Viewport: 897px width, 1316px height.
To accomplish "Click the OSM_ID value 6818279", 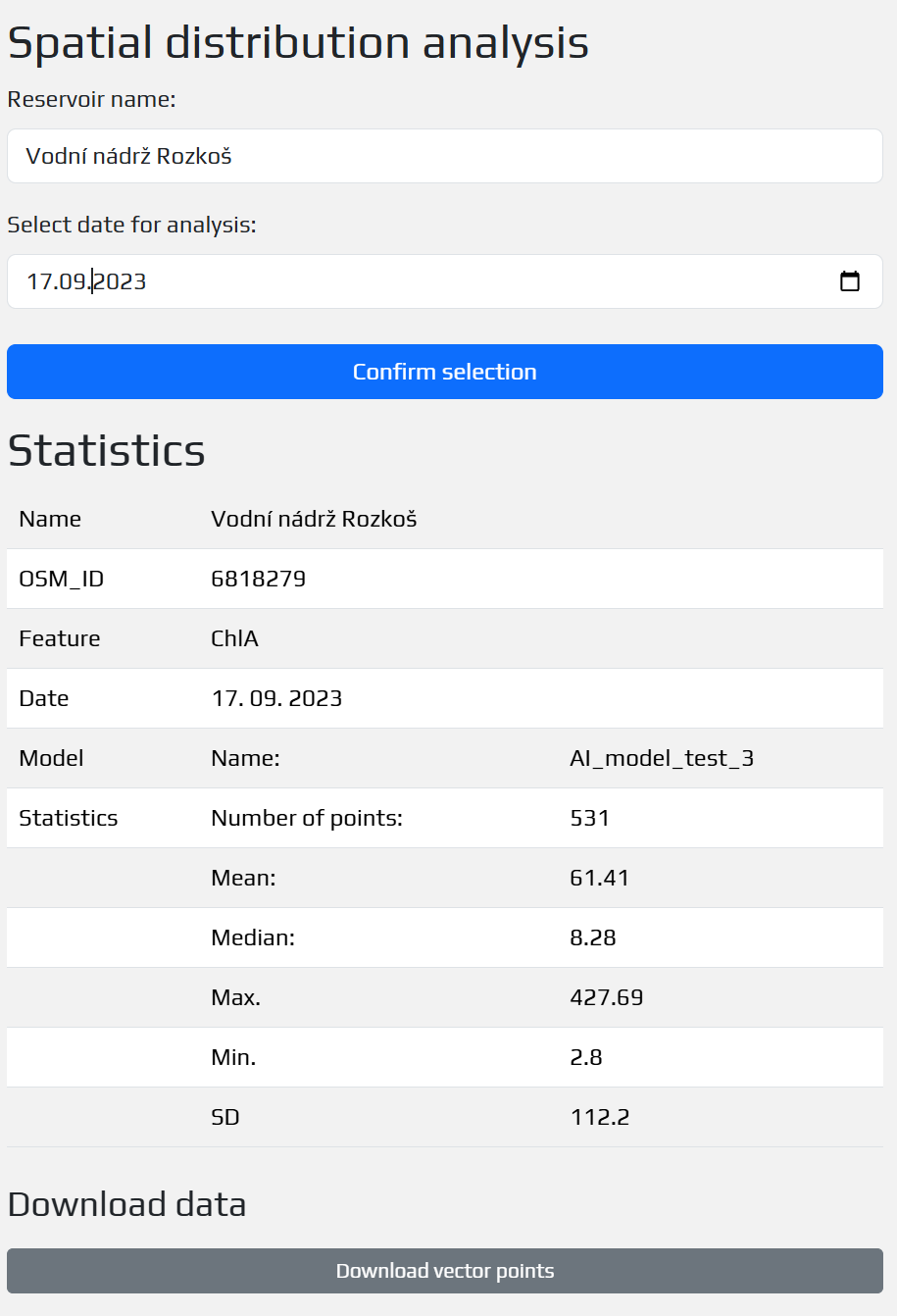I will (259, 579).
